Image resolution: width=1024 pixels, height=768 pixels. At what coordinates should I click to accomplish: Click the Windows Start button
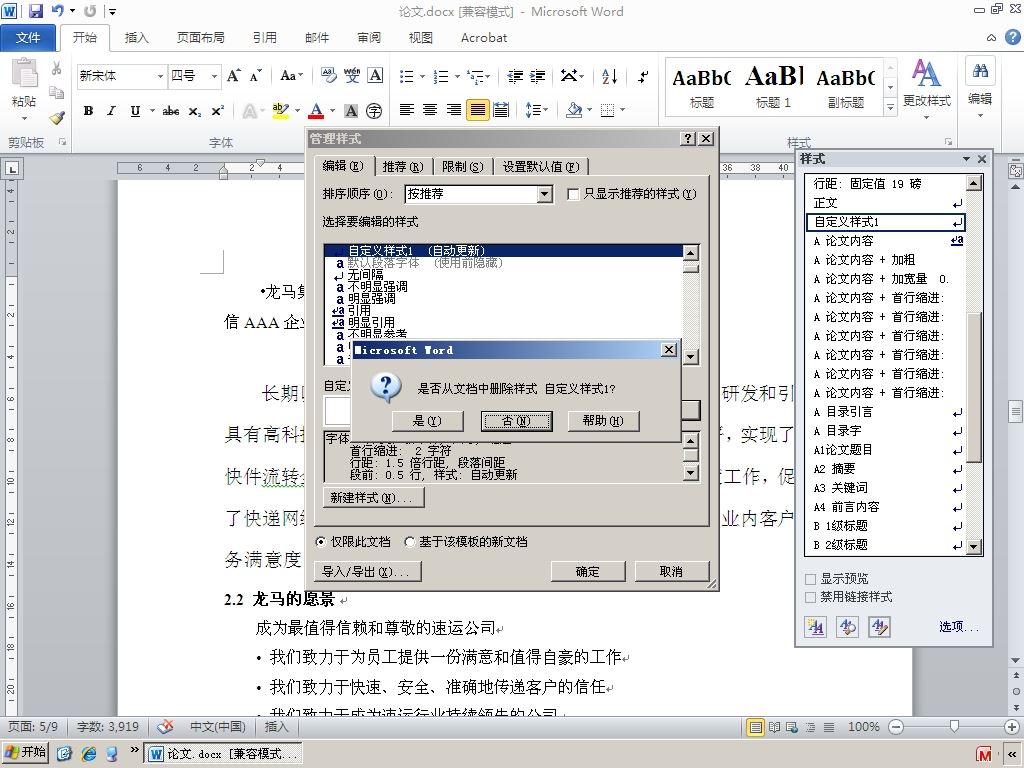click(25, 753)
